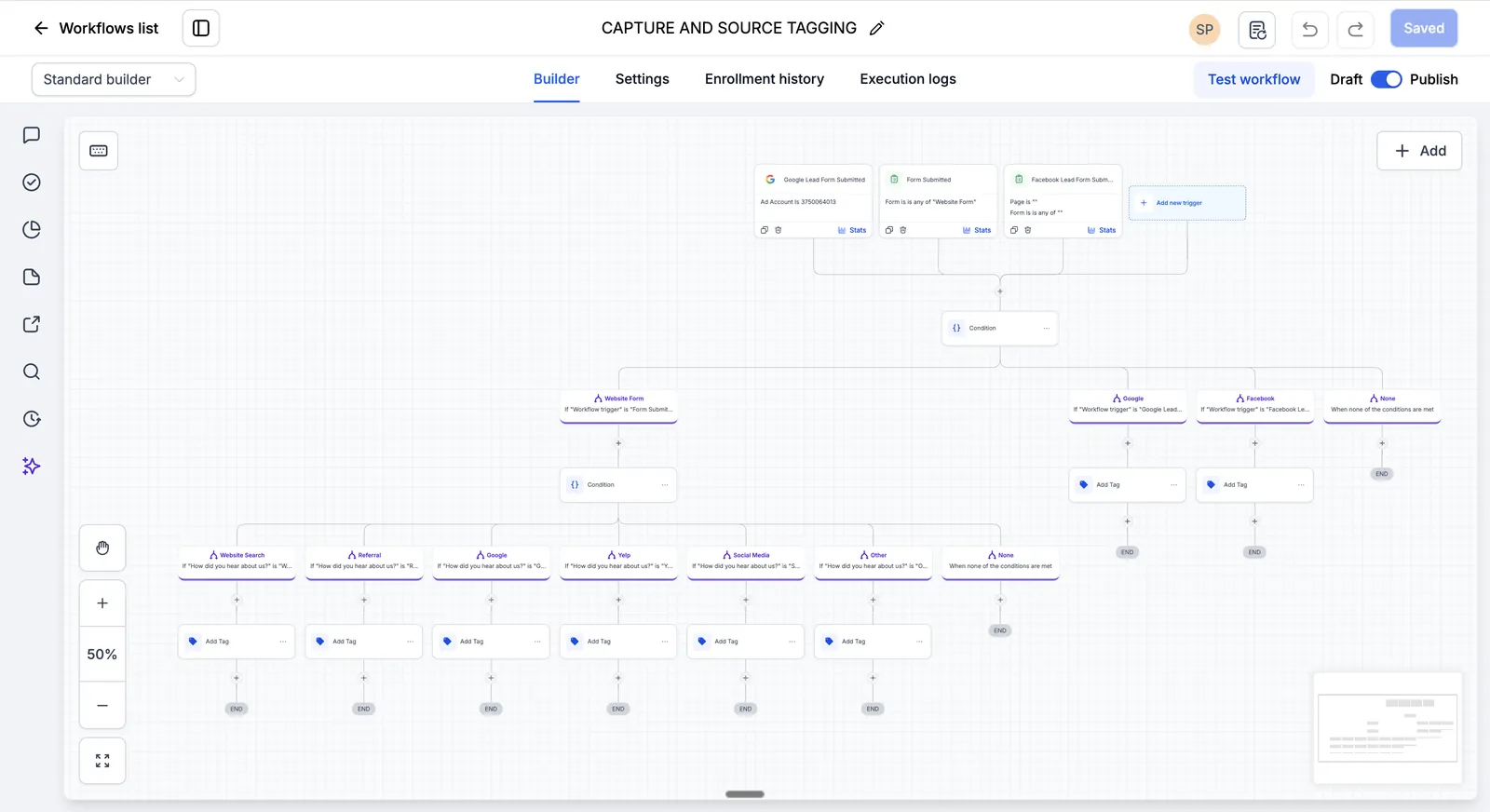The height and width of the screenshot is (812, 1490).
Task: Switch to the Builder tab
Action: point(557,79)
